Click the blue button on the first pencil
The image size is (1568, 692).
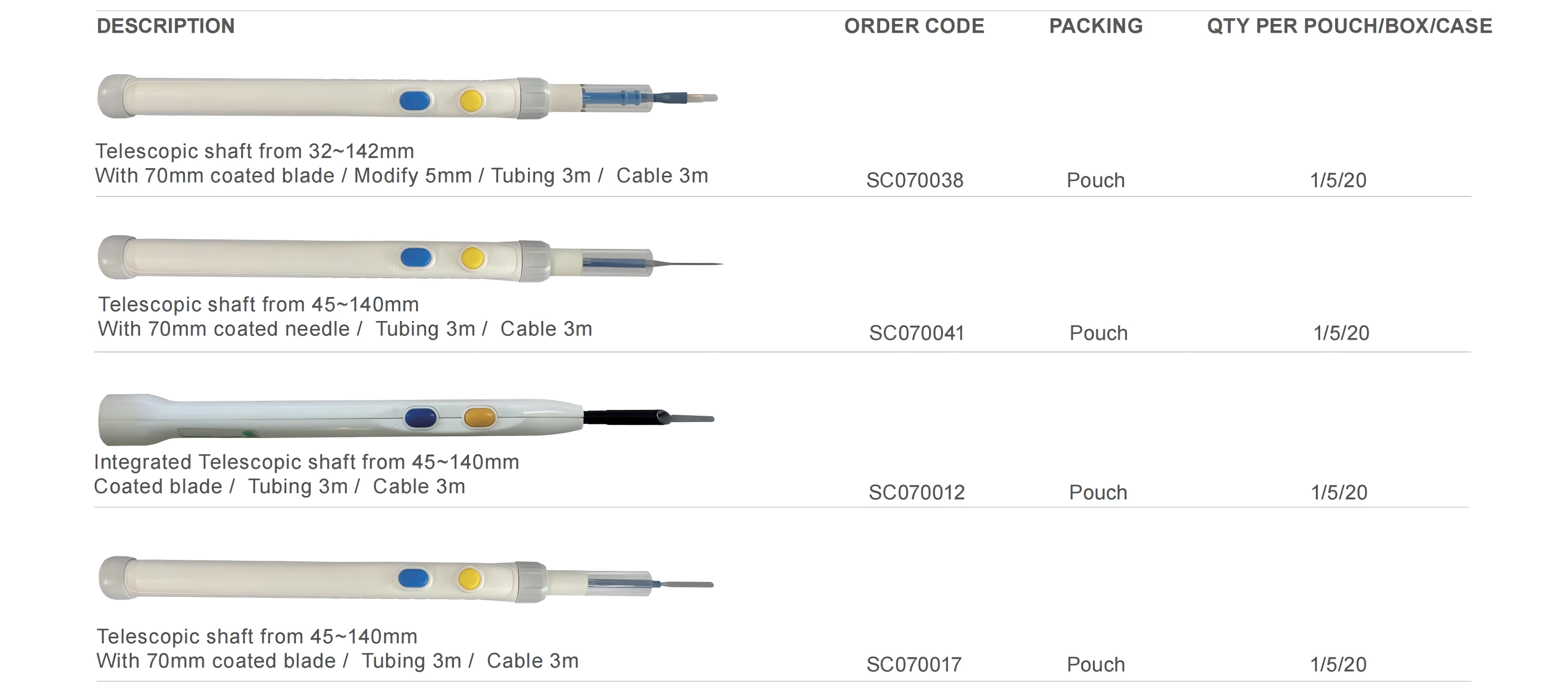click(x=415, y=100)
